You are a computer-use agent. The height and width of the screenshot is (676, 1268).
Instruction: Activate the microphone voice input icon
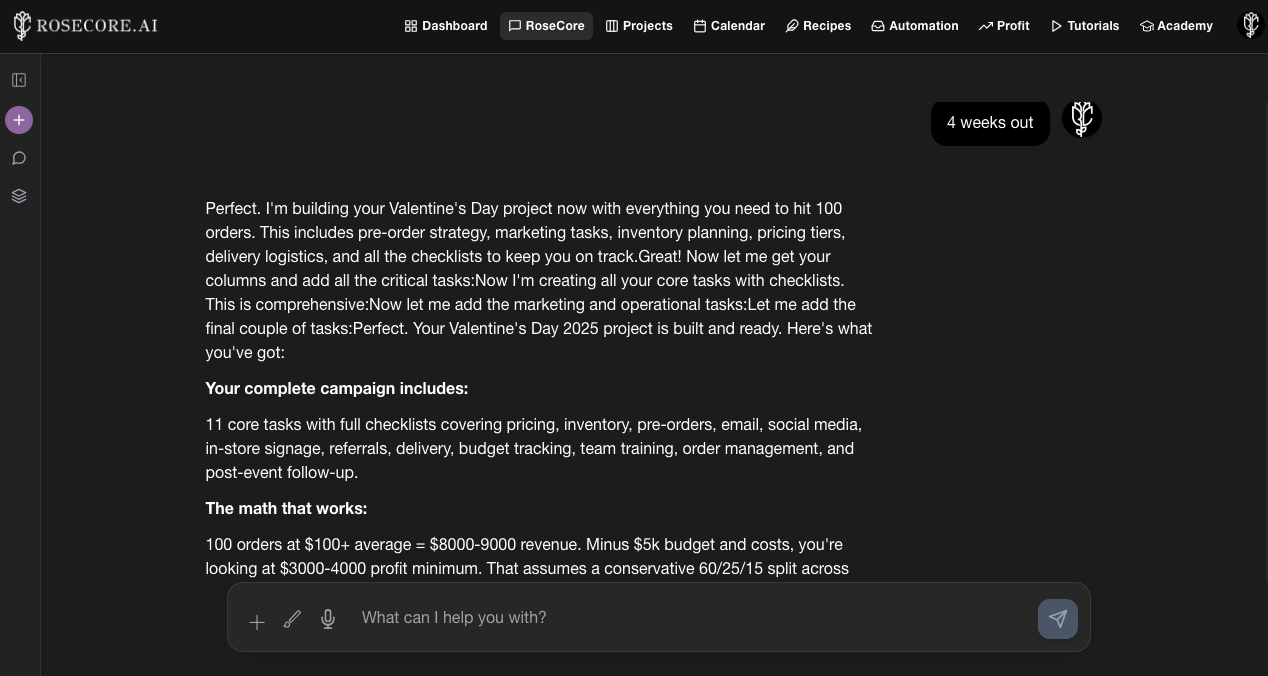click(328, 620)
